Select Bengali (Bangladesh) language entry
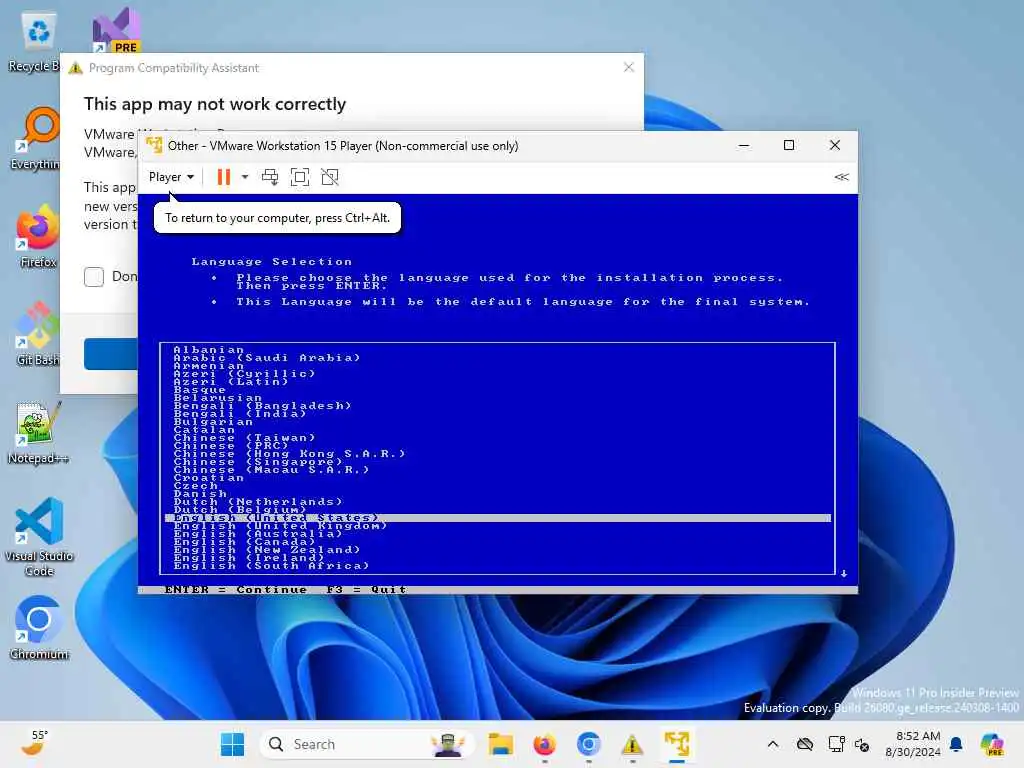Image resolution: width=1024 pixels, height=768 pixels. click(x=262, y=406)
